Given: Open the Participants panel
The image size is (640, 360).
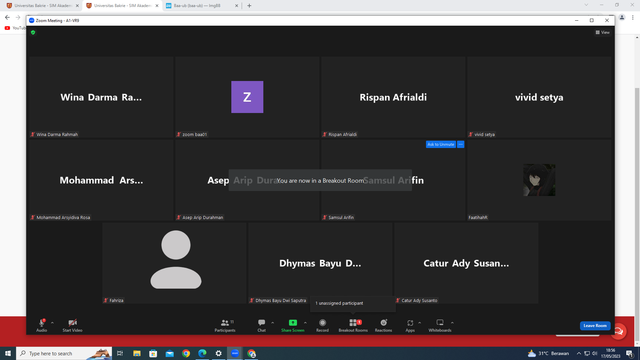Looking at the screenshot, I should pyautogui.click(x=225, y=325).
